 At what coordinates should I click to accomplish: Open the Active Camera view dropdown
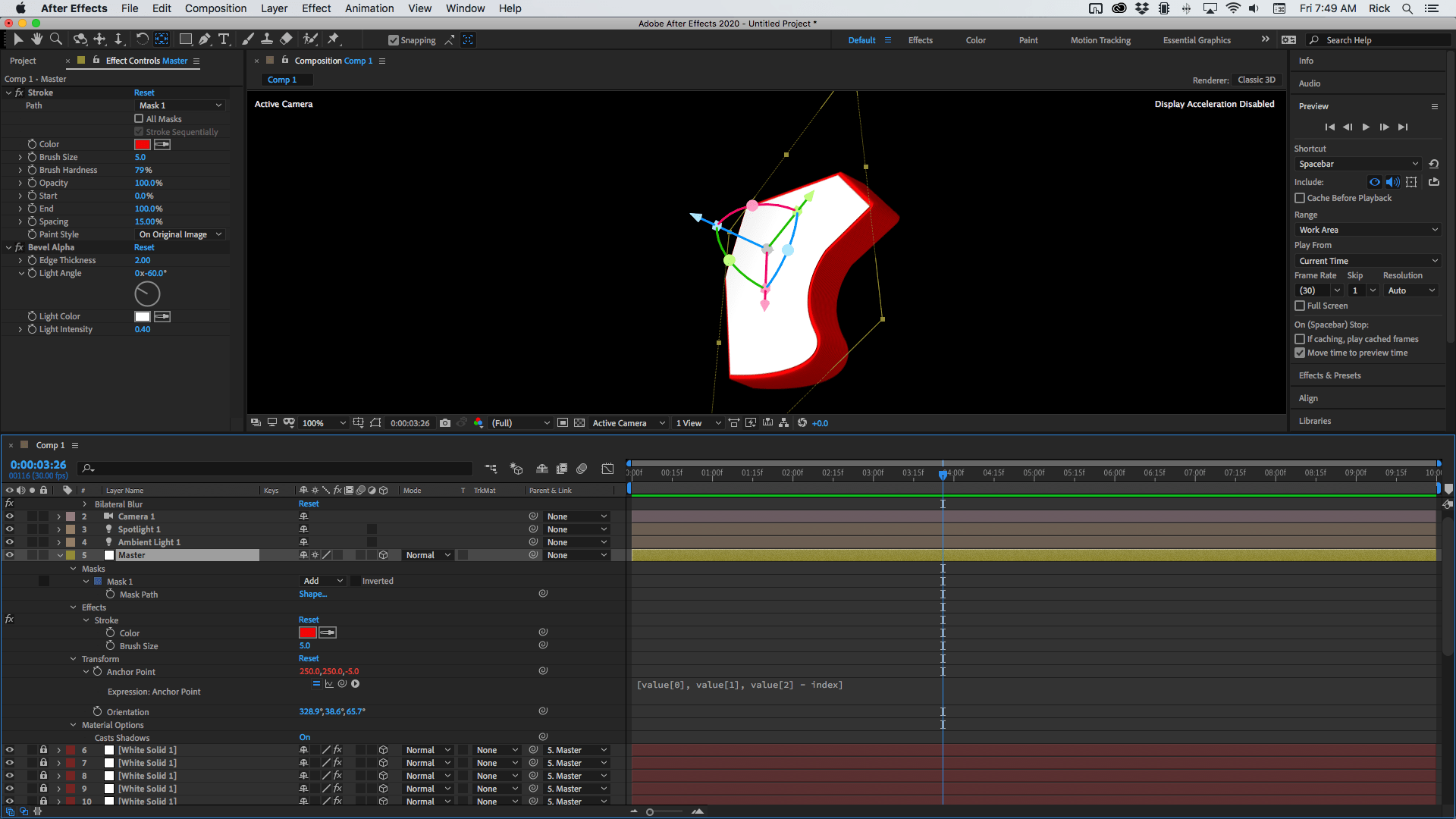pyautogui.click(x=629, y=423)
